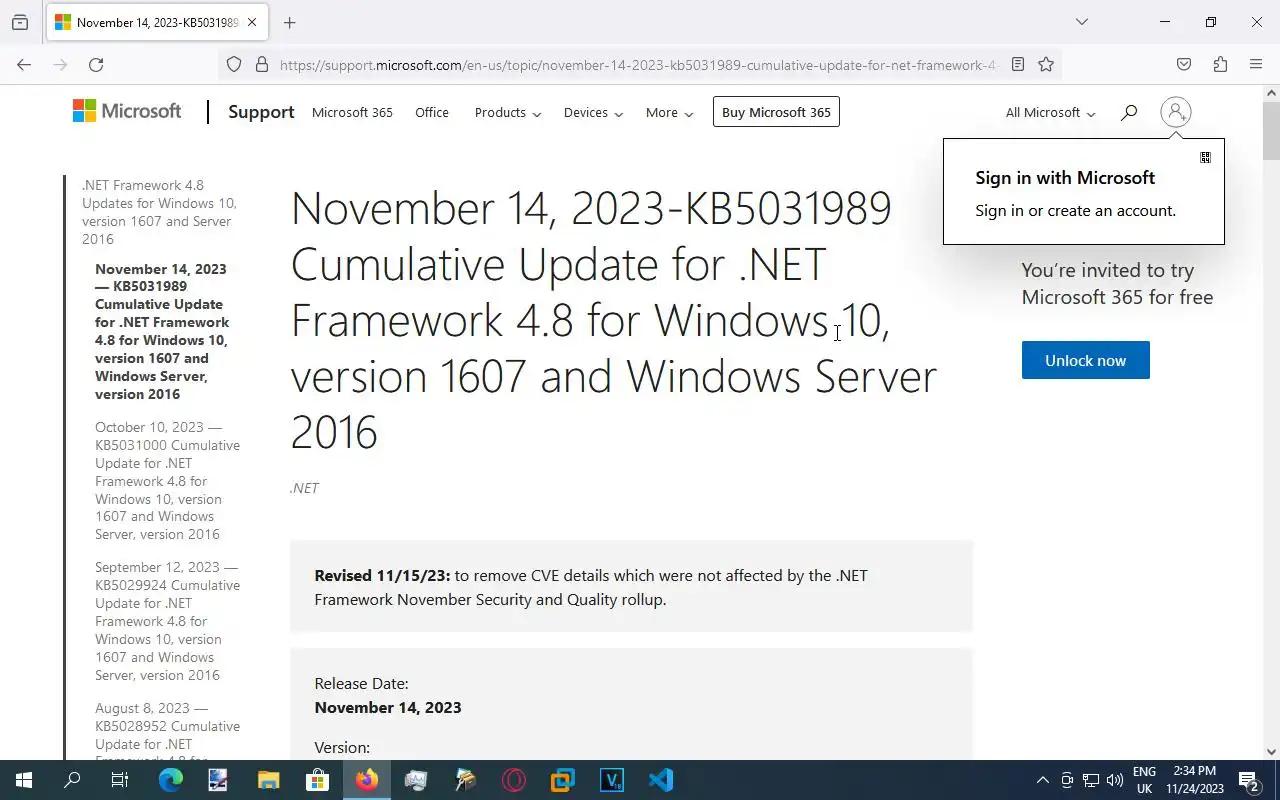Open a new browser tab
This screenshot has width=1280, height=800.
289,22
